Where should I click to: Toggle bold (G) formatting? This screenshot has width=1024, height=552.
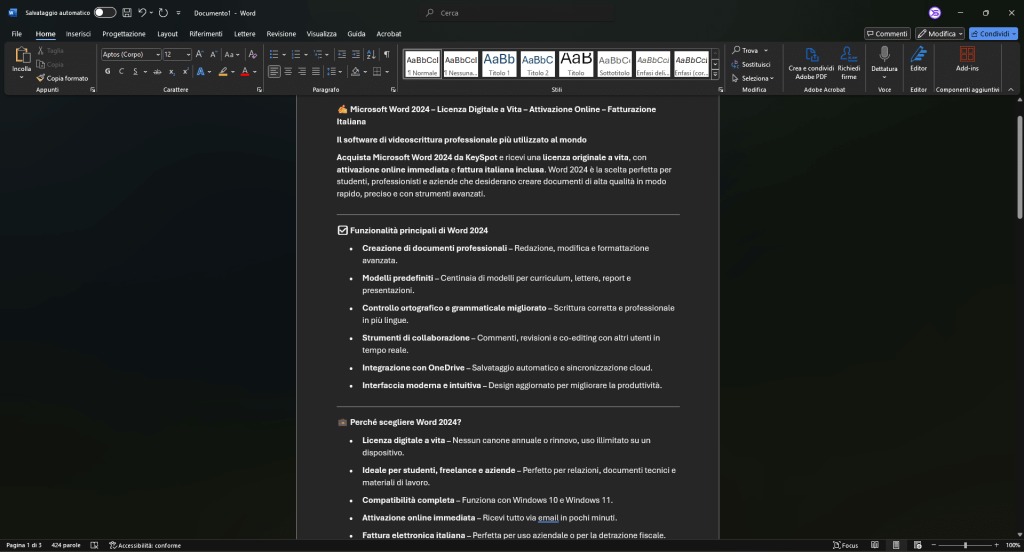pyautogui.click(x=108, y=71)
